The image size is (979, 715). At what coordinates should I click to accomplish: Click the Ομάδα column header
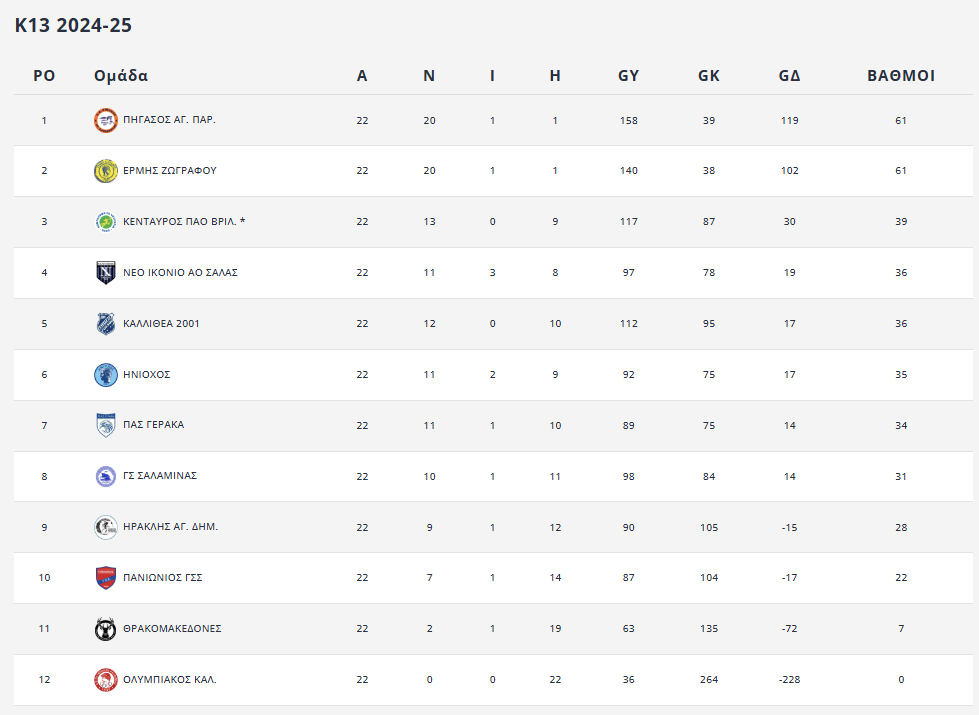121,76
